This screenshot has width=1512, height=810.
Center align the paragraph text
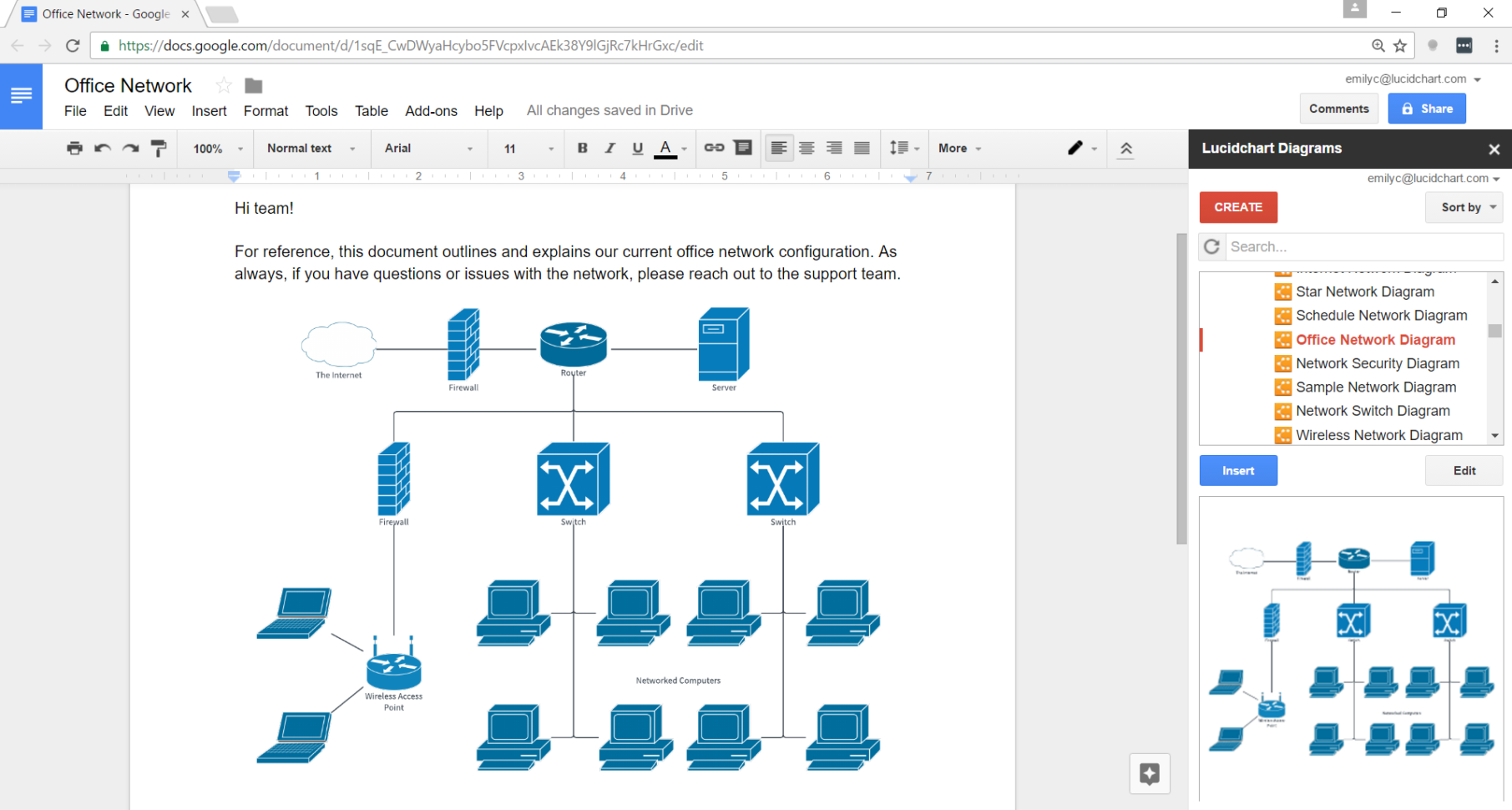point(807,148)
